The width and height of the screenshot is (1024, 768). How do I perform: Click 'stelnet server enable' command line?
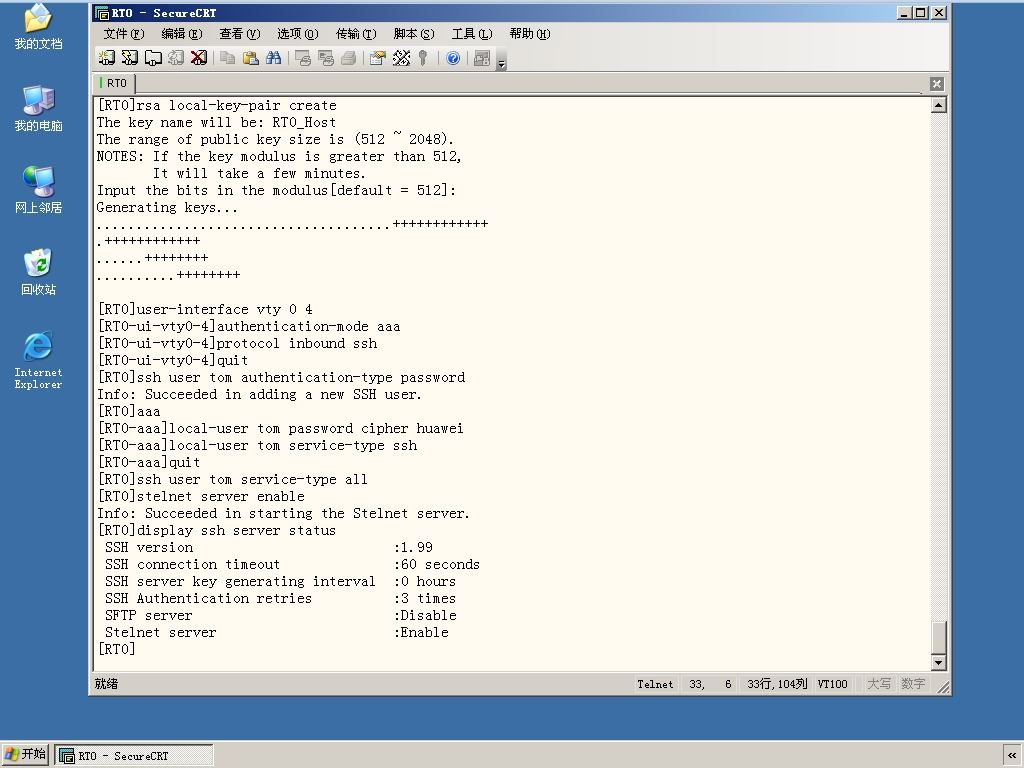(x=201, y=496)
